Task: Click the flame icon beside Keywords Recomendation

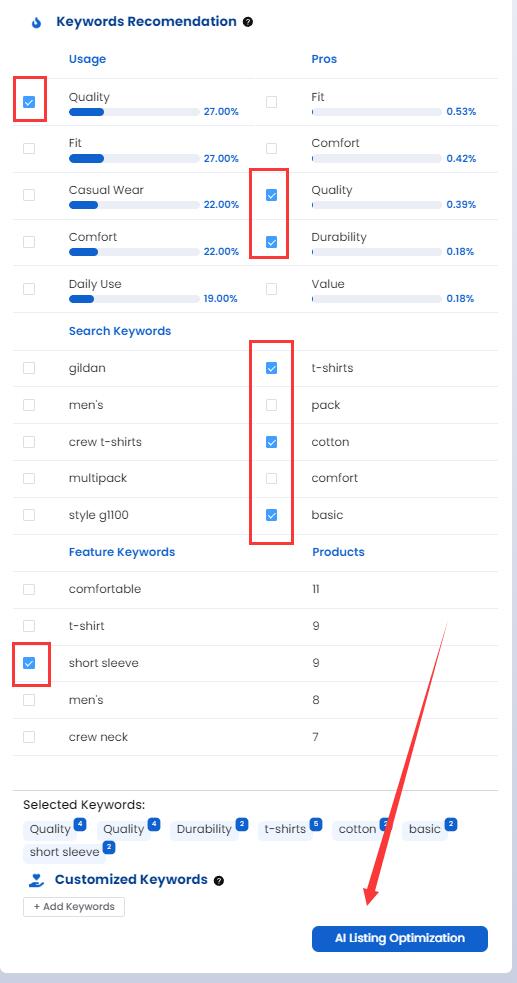Action: [36, 23]
